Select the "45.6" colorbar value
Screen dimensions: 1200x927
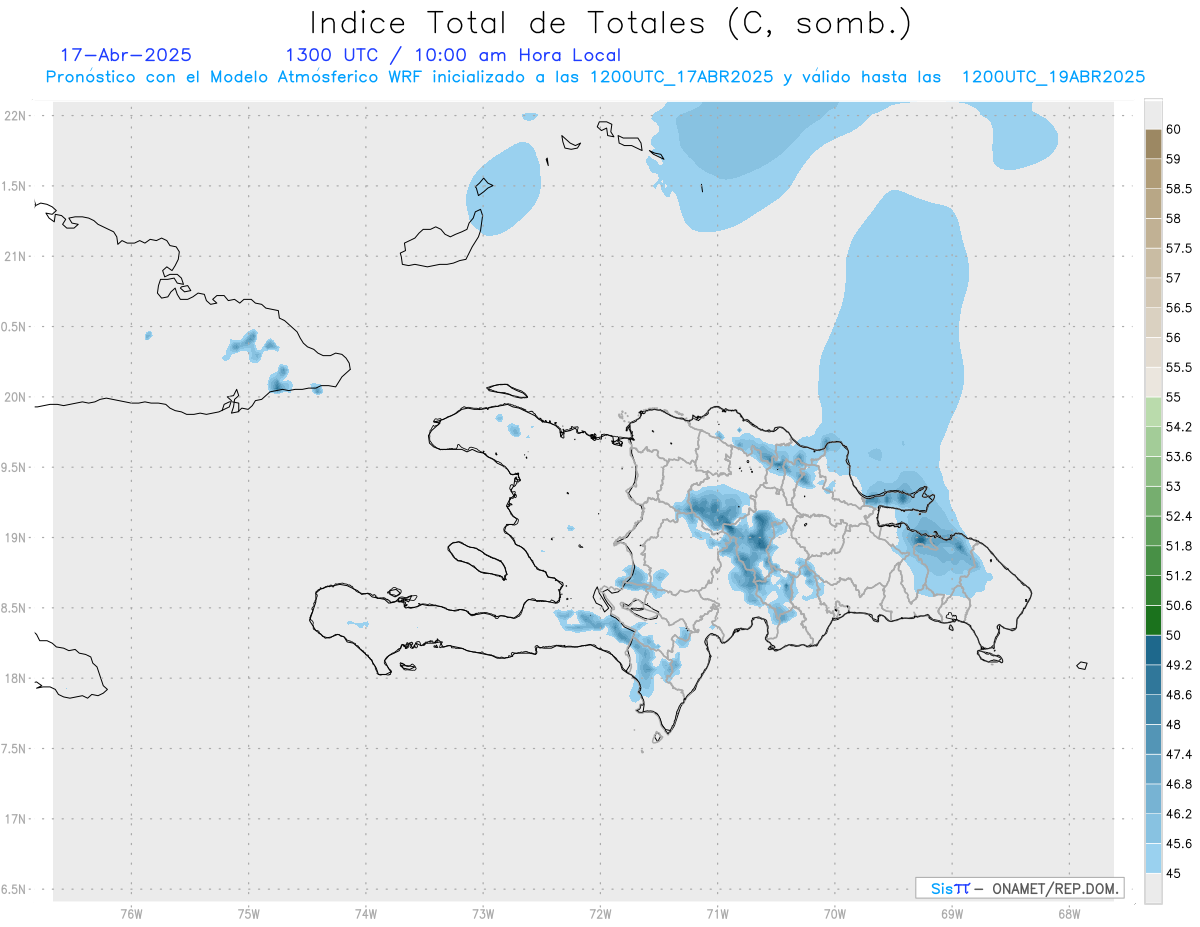coord(1179,844)
